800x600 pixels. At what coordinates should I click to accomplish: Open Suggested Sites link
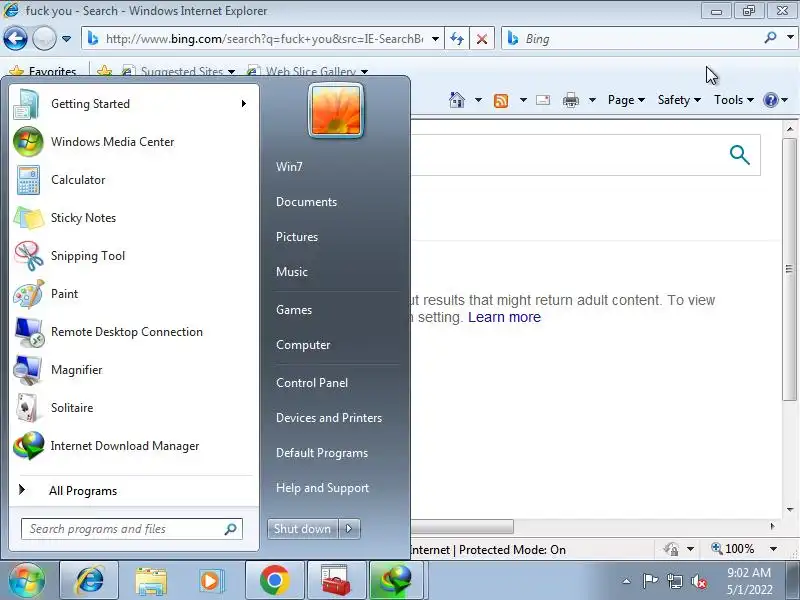tap(178, 71)
